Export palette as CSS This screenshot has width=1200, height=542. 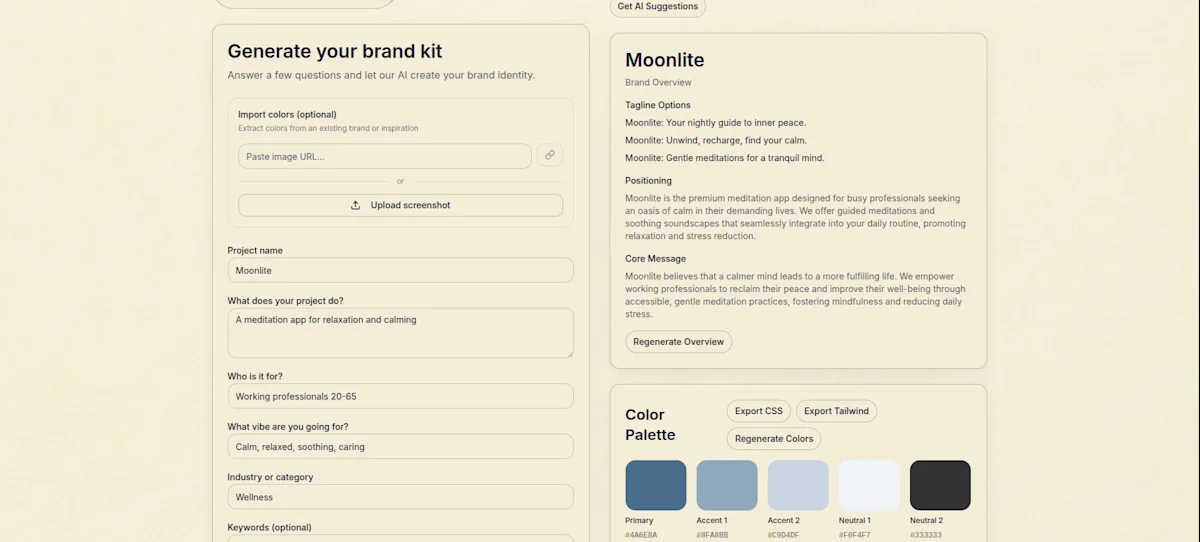(758, 411)
